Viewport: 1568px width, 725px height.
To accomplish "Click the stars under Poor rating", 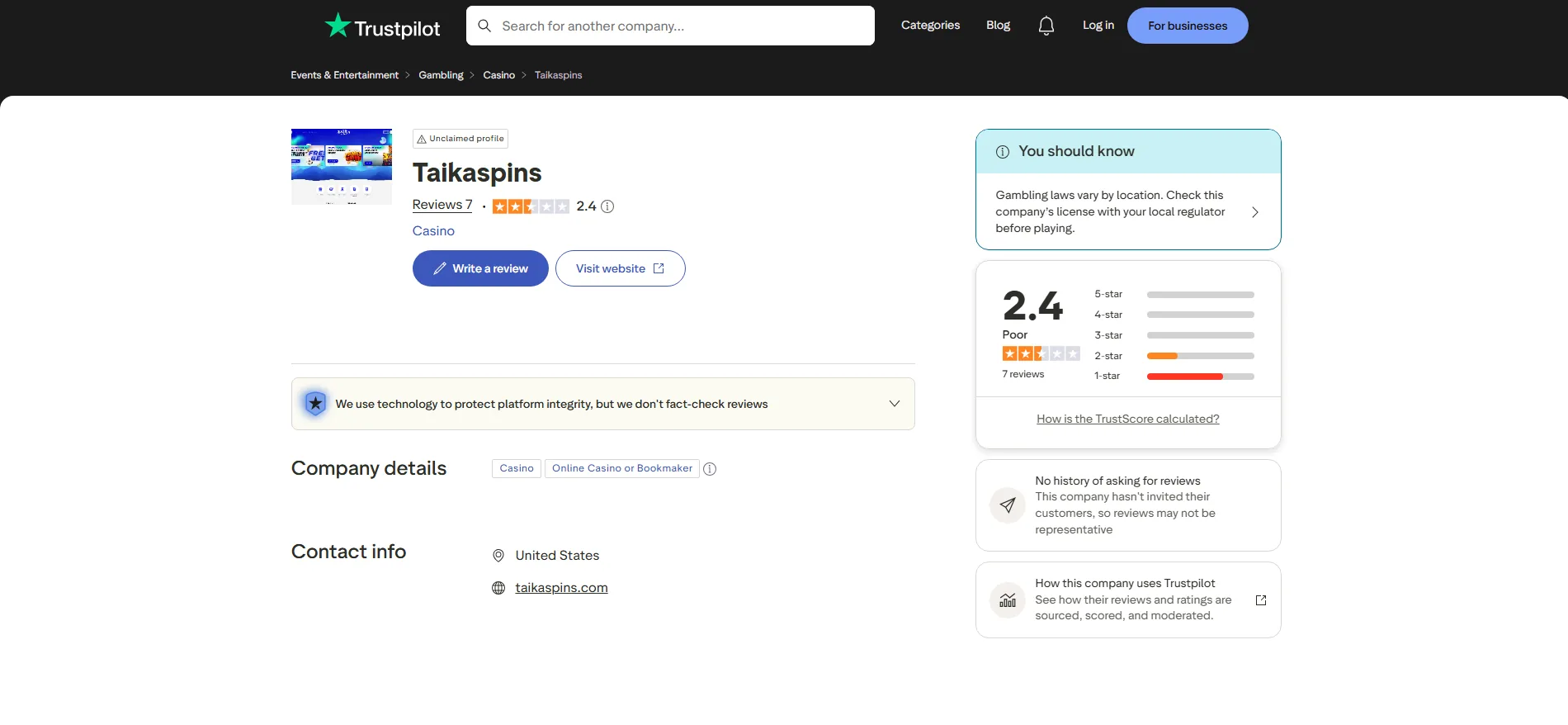I will tap(1041, 353).
